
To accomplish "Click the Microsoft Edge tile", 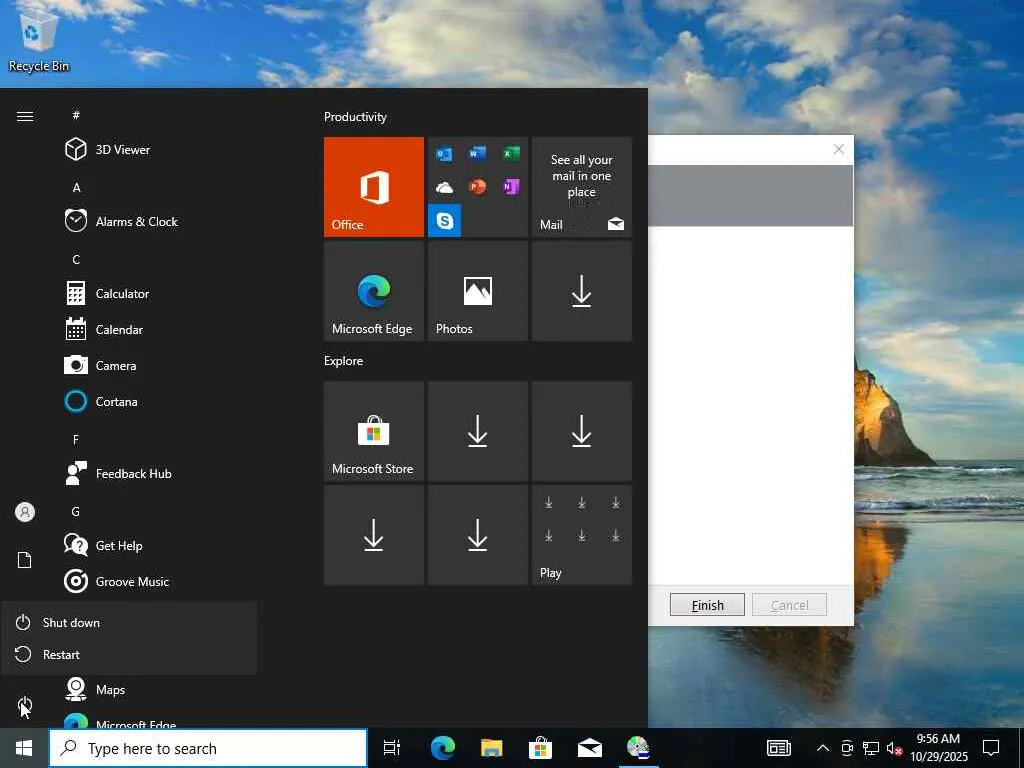I will point(374,291).
